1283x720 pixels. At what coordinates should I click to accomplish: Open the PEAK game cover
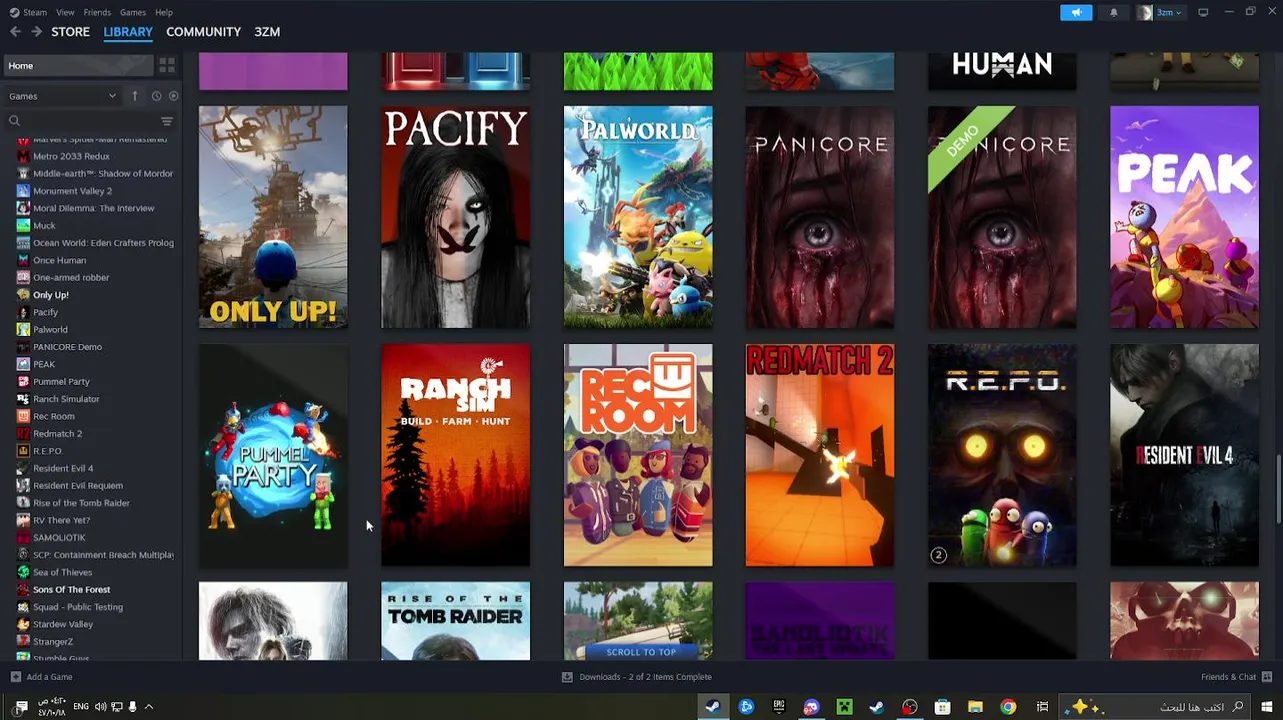[x=1184, y=217]
